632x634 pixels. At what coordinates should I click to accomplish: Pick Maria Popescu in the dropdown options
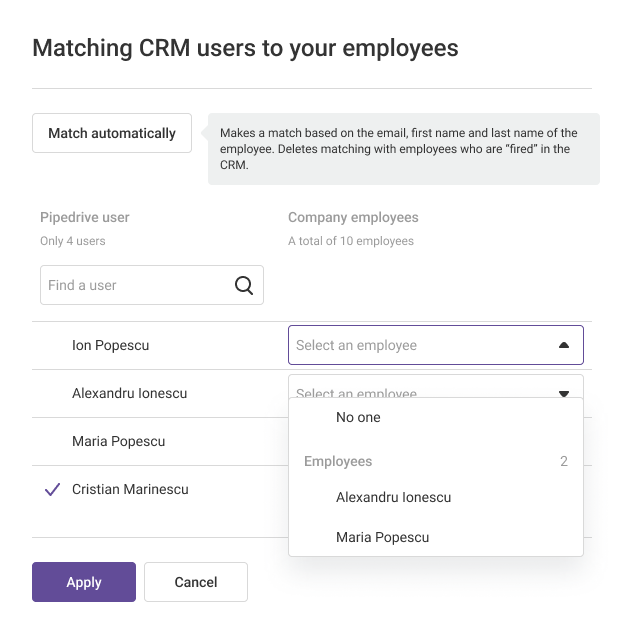tap(382, 537)
